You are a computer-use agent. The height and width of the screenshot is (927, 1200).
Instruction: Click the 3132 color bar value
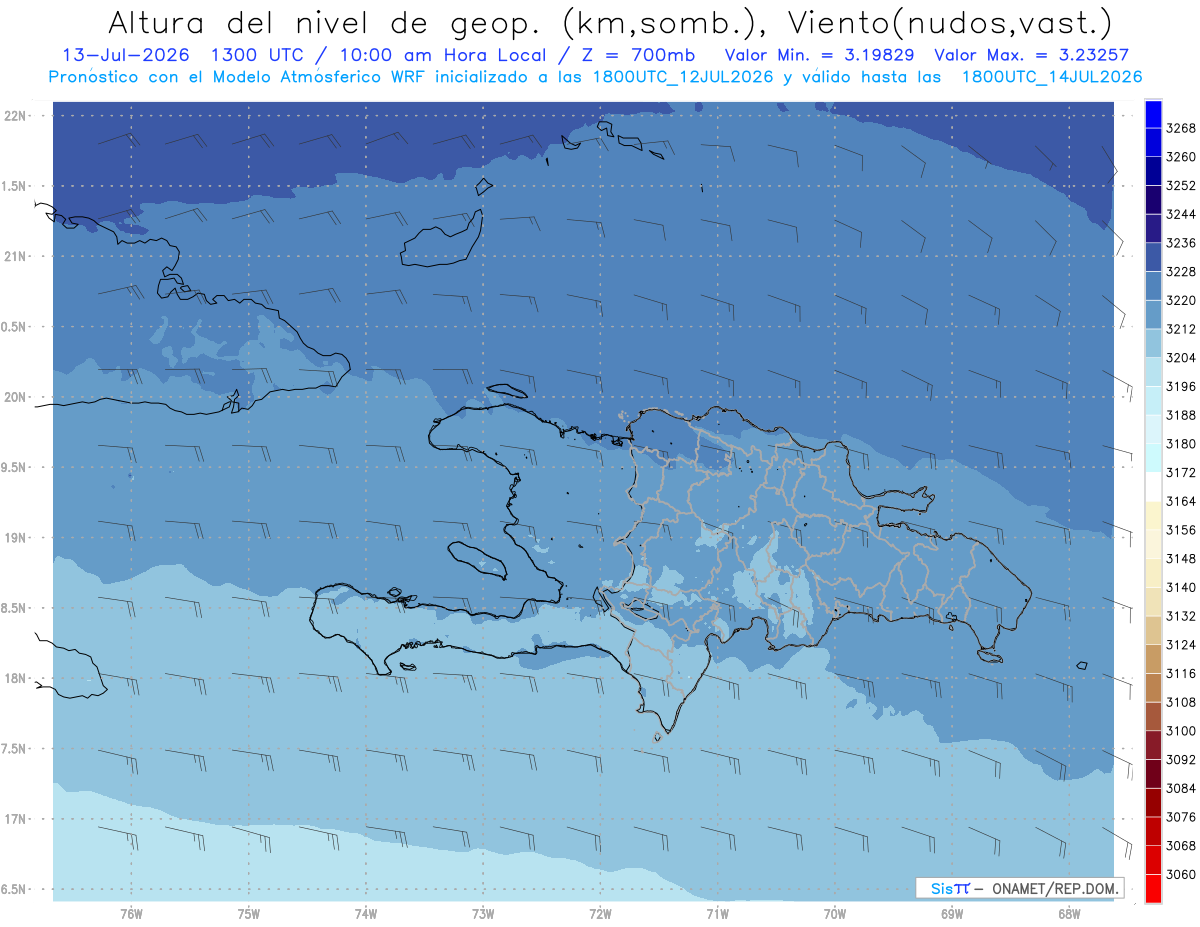[x=1181, y=616]
